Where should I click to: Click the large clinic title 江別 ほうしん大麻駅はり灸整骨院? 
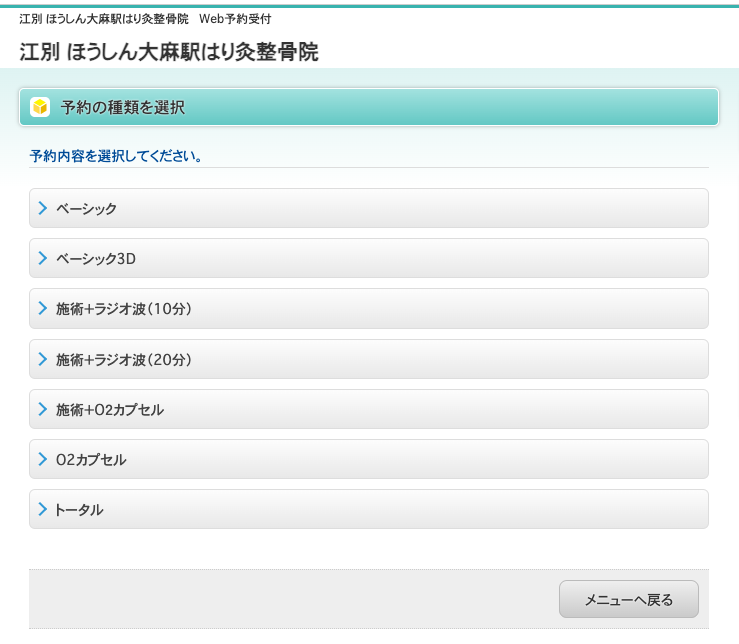pos(169,51)
